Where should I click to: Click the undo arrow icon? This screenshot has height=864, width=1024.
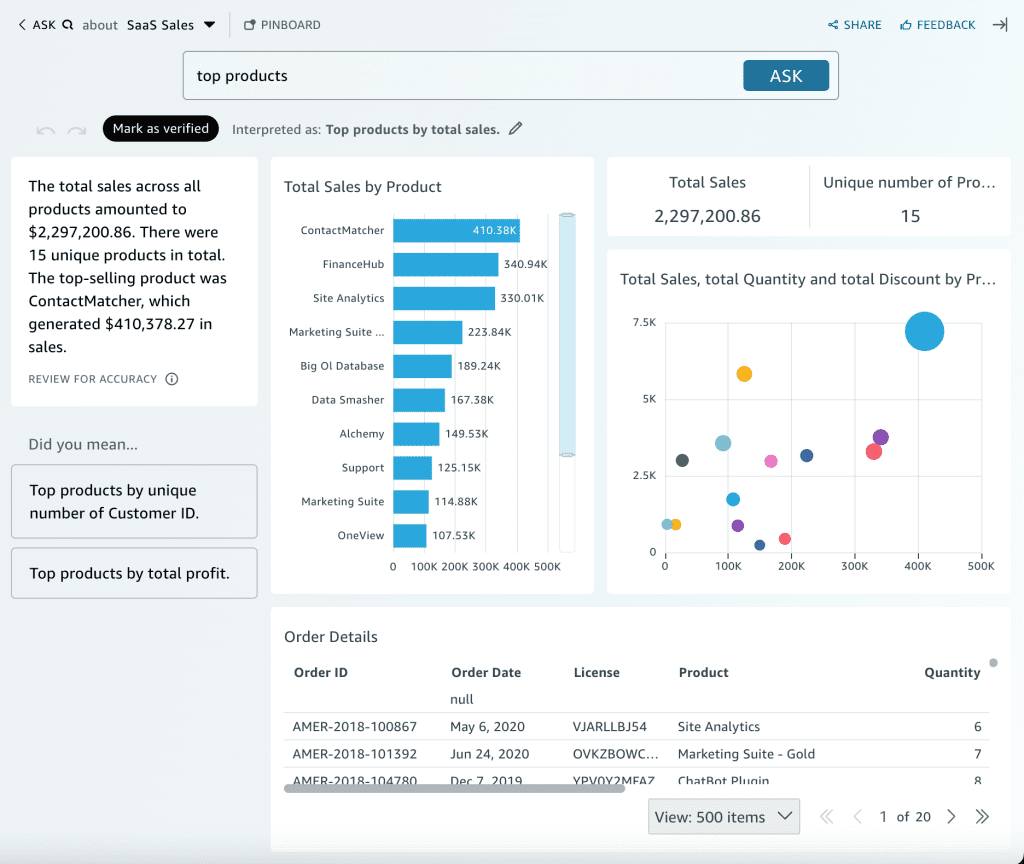click(45, 128)
